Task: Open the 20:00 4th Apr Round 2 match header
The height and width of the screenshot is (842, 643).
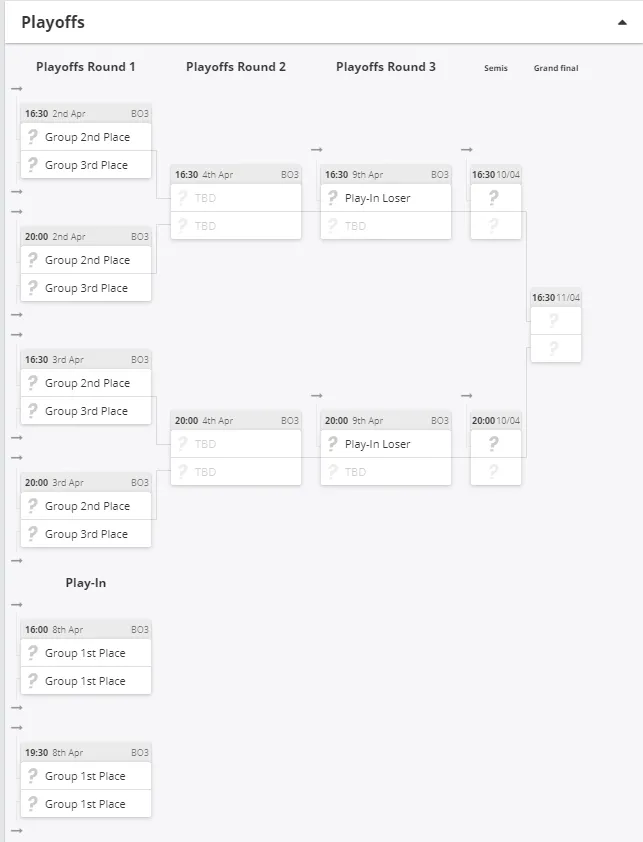Action: 236,420
